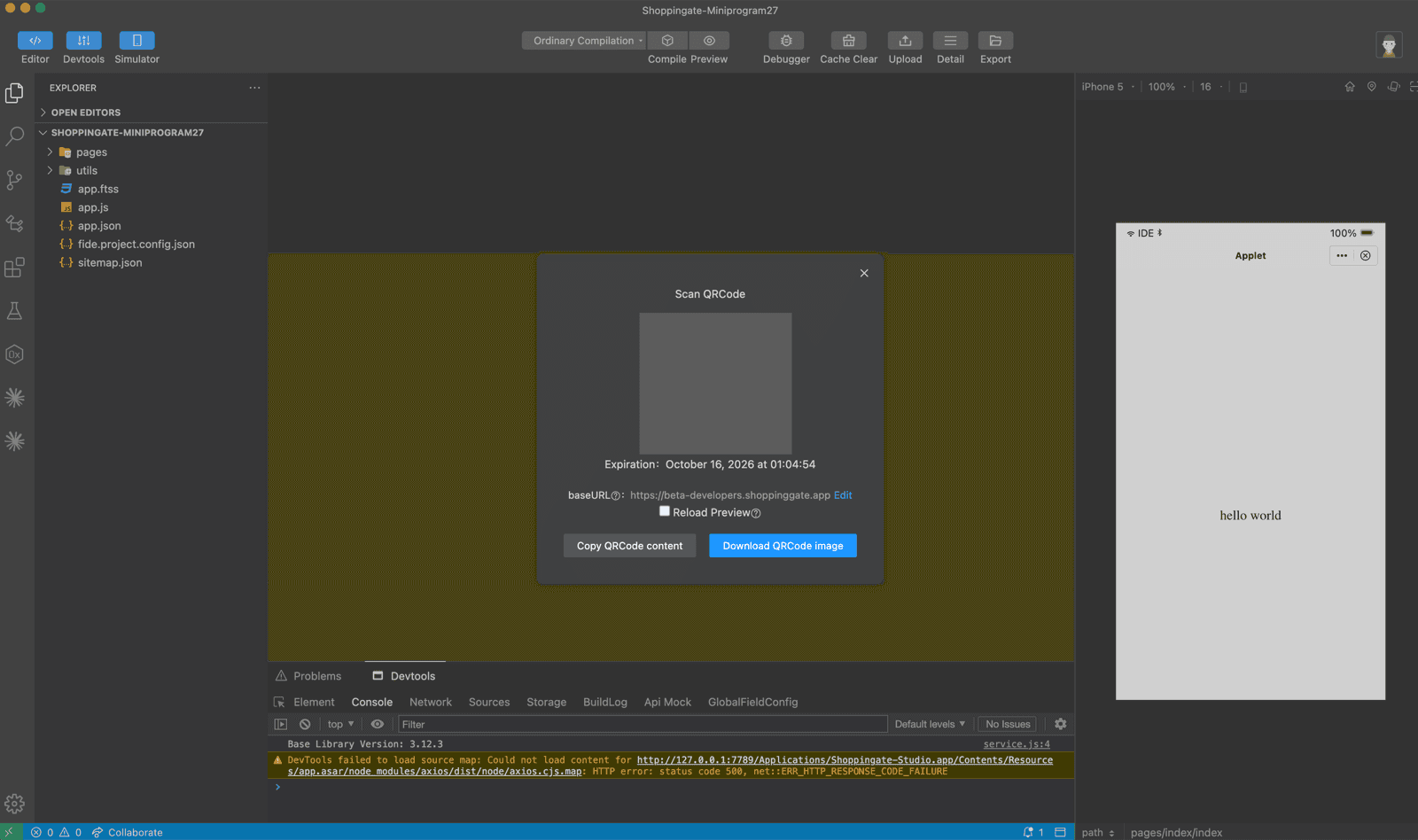This screenshot has width=1418, height=840.
Task: Open the Ordinary Compilation dropdown
Action: [584, 41]
